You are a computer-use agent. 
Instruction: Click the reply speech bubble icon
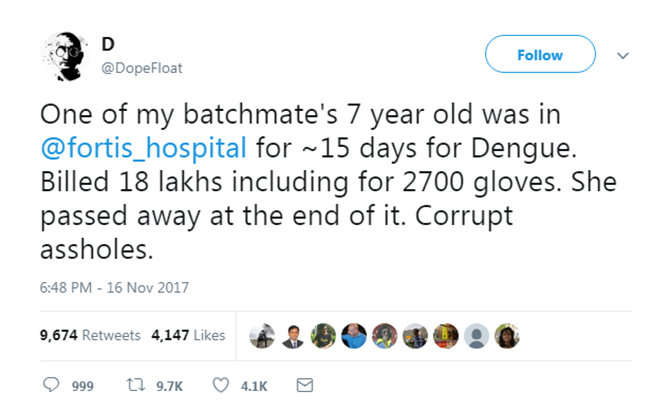pos(52,385)
